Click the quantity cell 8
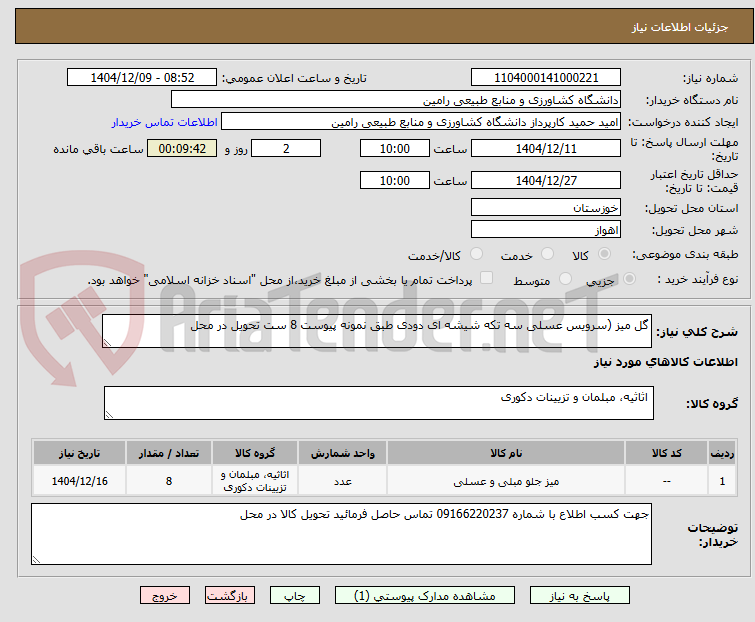This screenshot has width=755, height=622. (169, 481)
